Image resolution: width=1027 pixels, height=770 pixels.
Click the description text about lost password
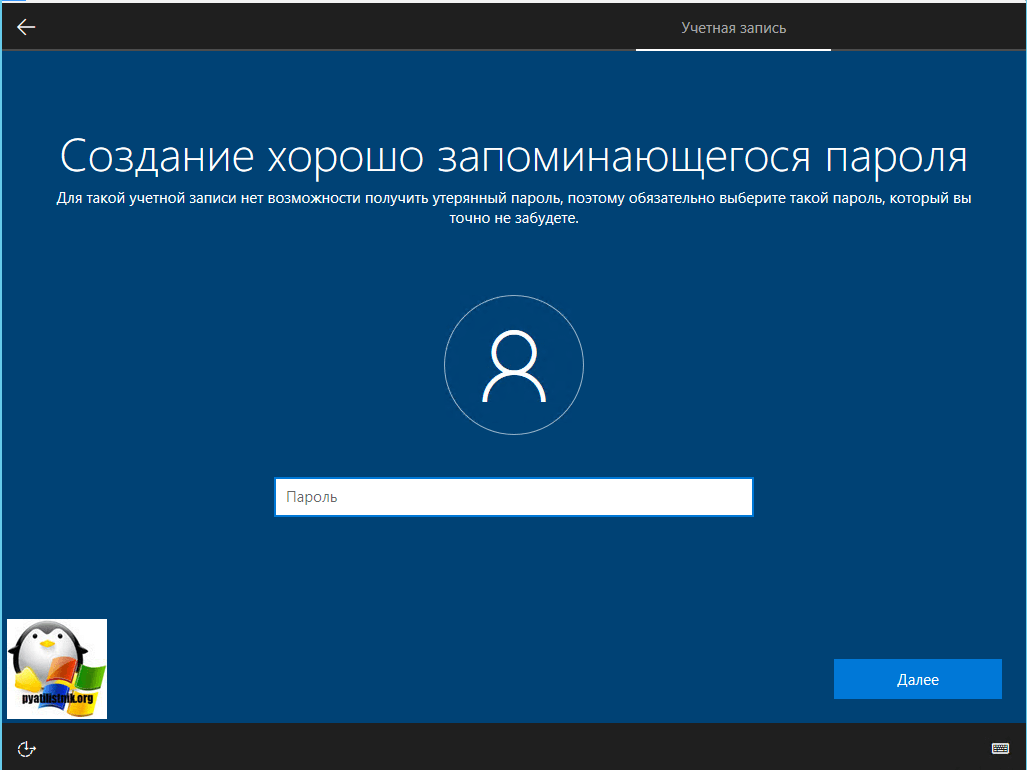pos(513,199)
